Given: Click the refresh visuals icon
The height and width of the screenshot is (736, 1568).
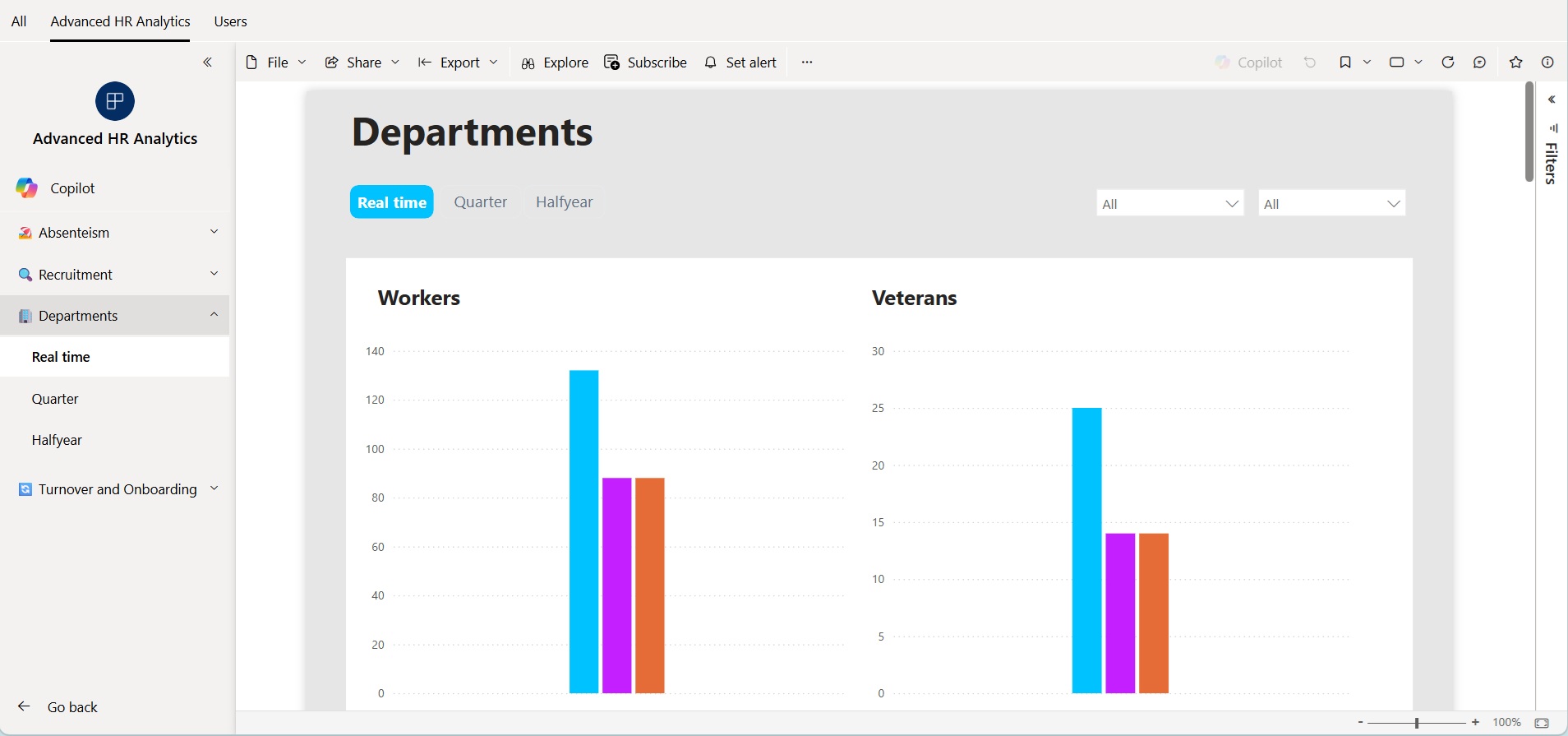Looking at the screenshot, I should pos(1448,62).
